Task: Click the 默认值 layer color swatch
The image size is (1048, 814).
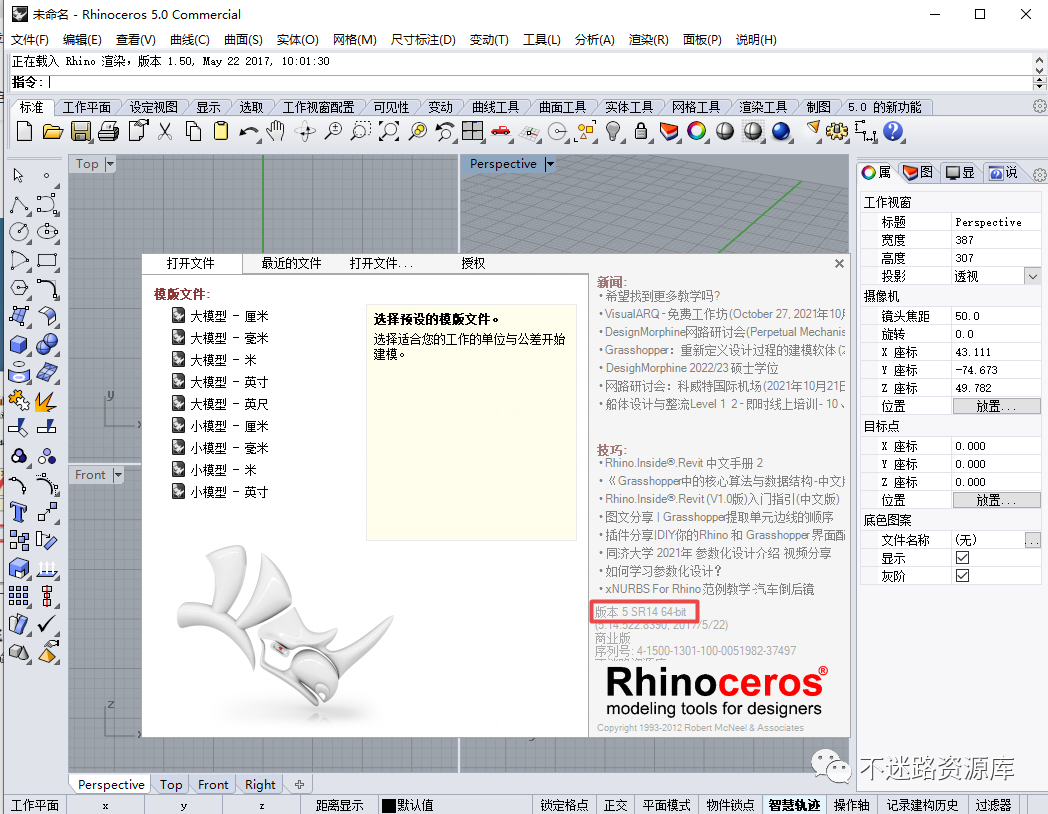Action: point(388,805)
